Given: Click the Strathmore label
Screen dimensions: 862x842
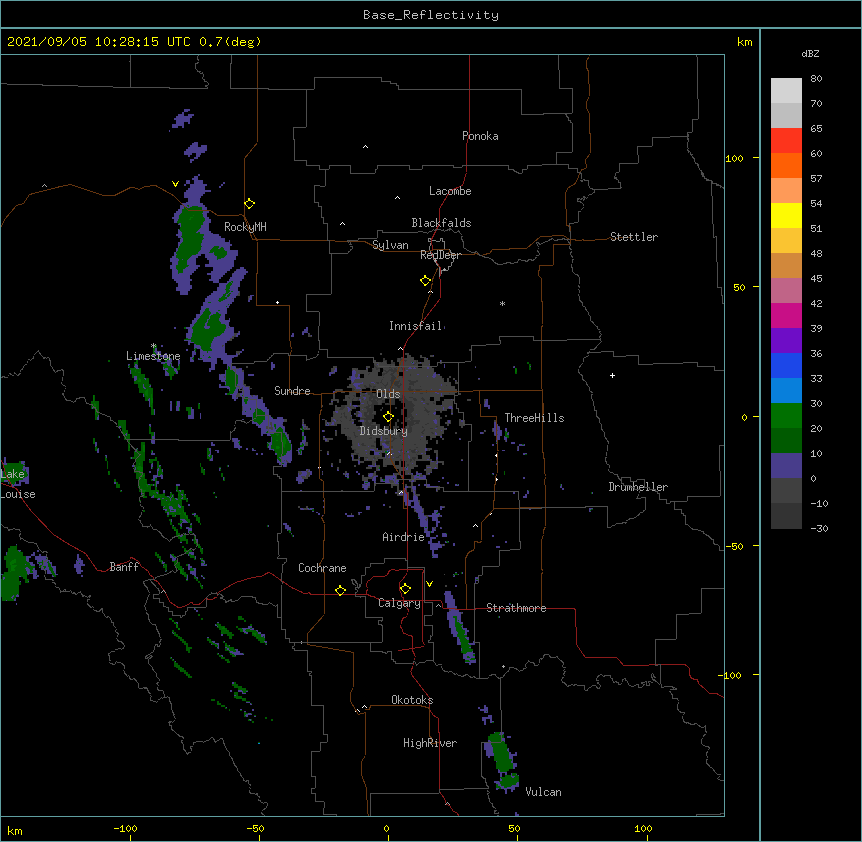Looking at the screenshot, I should tap(516, 608).
